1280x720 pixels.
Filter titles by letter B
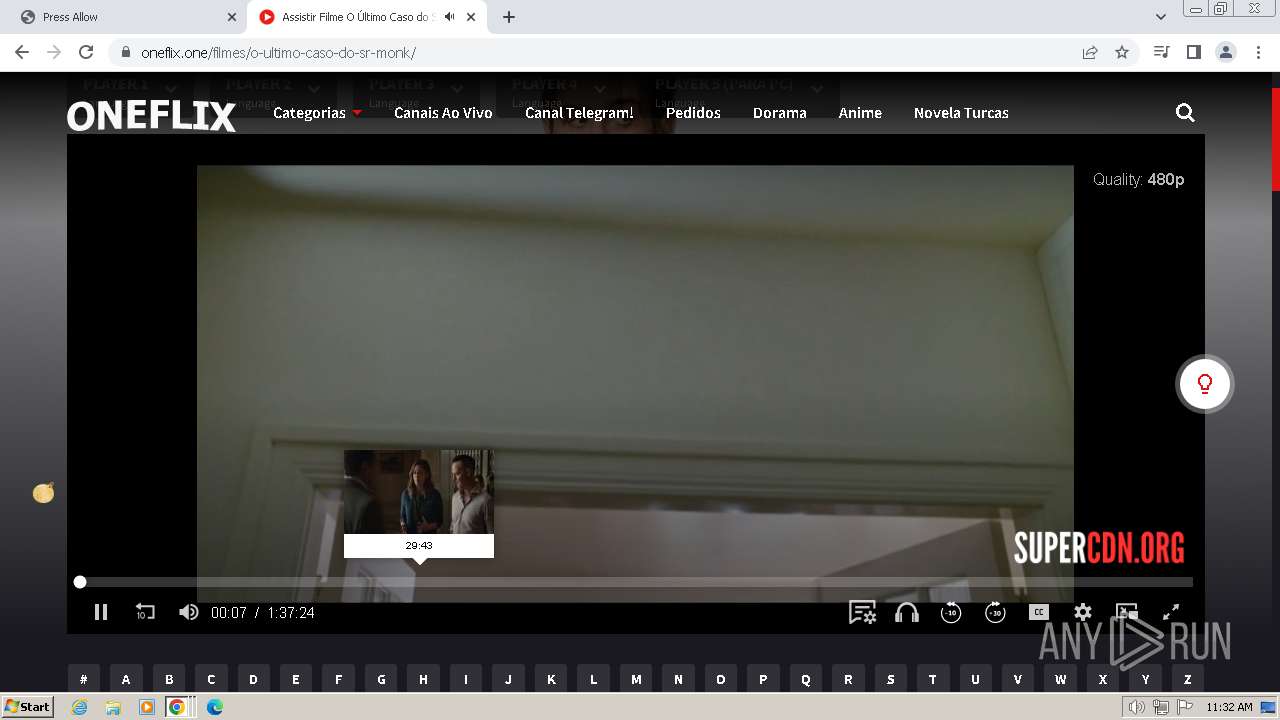tap(169, 679)
